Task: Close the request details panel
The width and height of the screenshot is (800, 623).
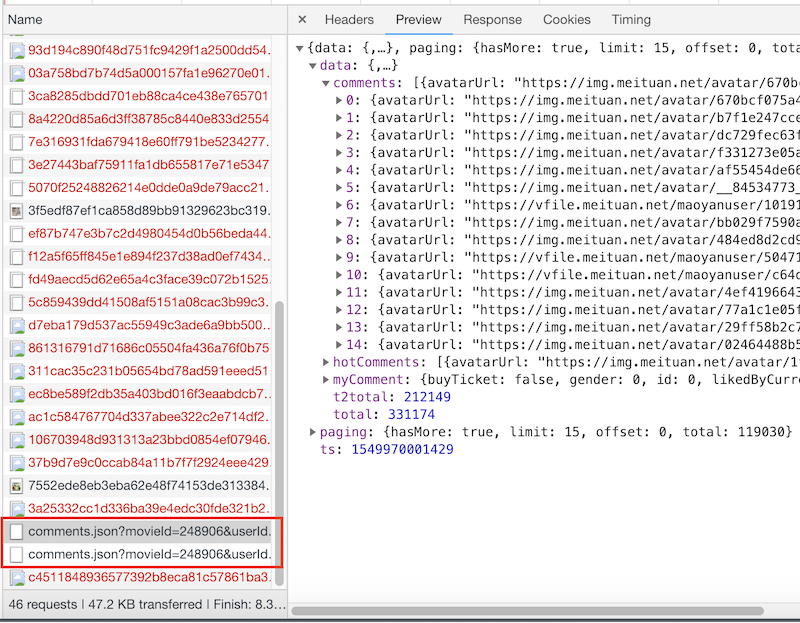Action: pos(302,19)
